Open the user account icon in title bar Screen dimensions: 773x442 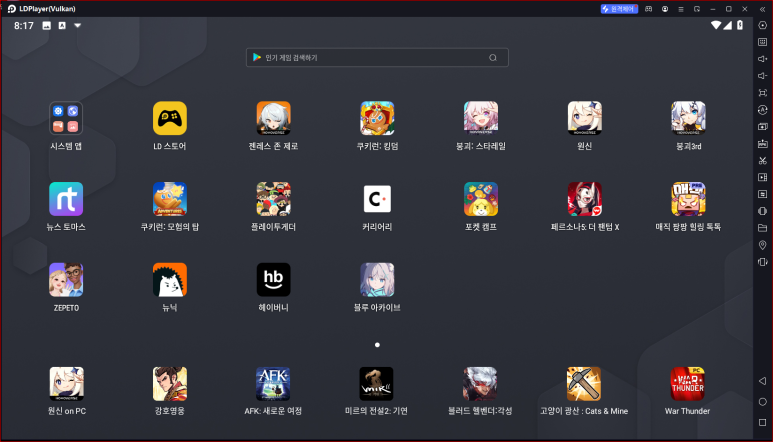coord(665,9)
